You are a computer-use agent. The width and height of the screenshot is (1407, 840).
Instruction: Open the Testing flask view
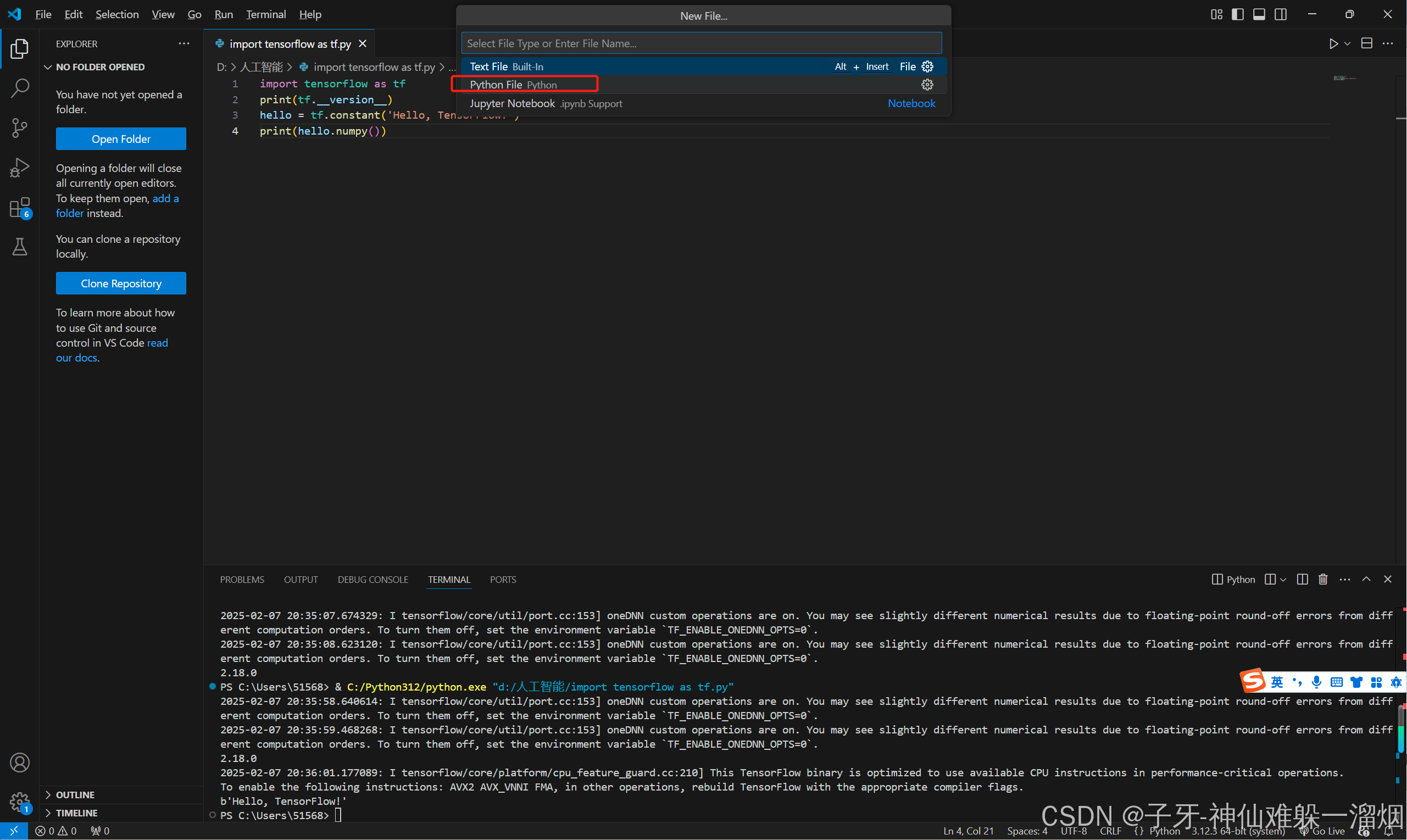click(20, 247)
